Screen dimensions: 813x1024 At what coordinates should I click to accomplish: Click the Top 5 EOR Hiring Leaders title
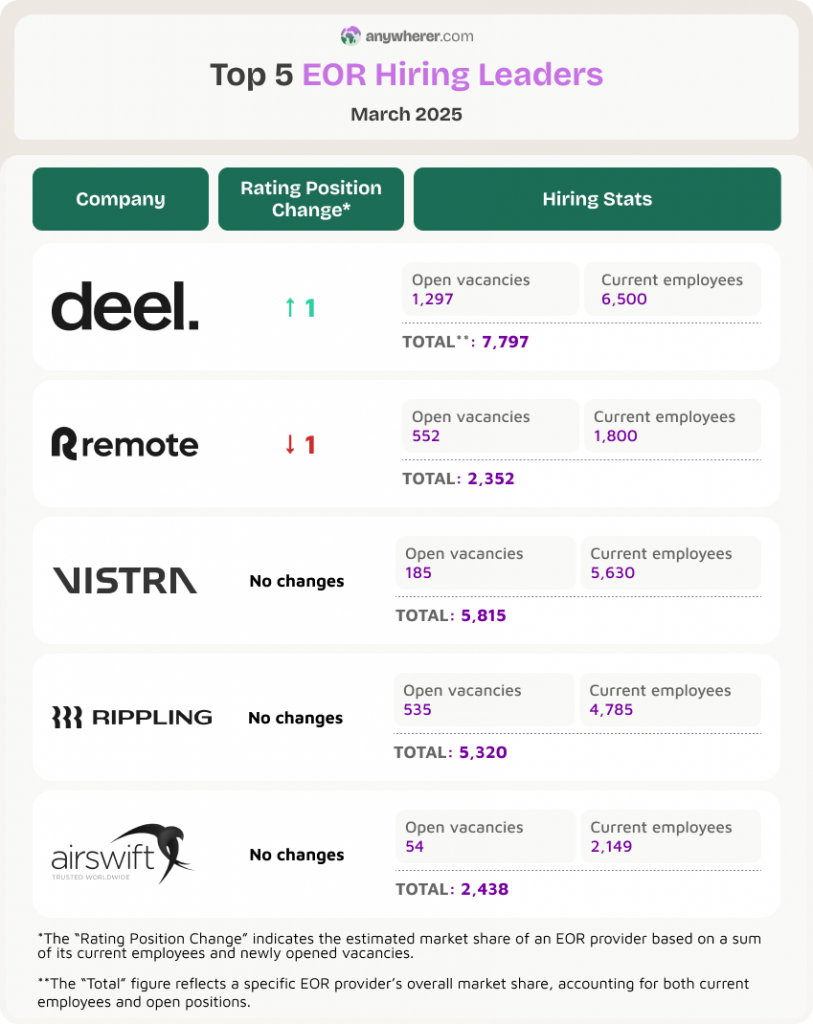[406, 75]
